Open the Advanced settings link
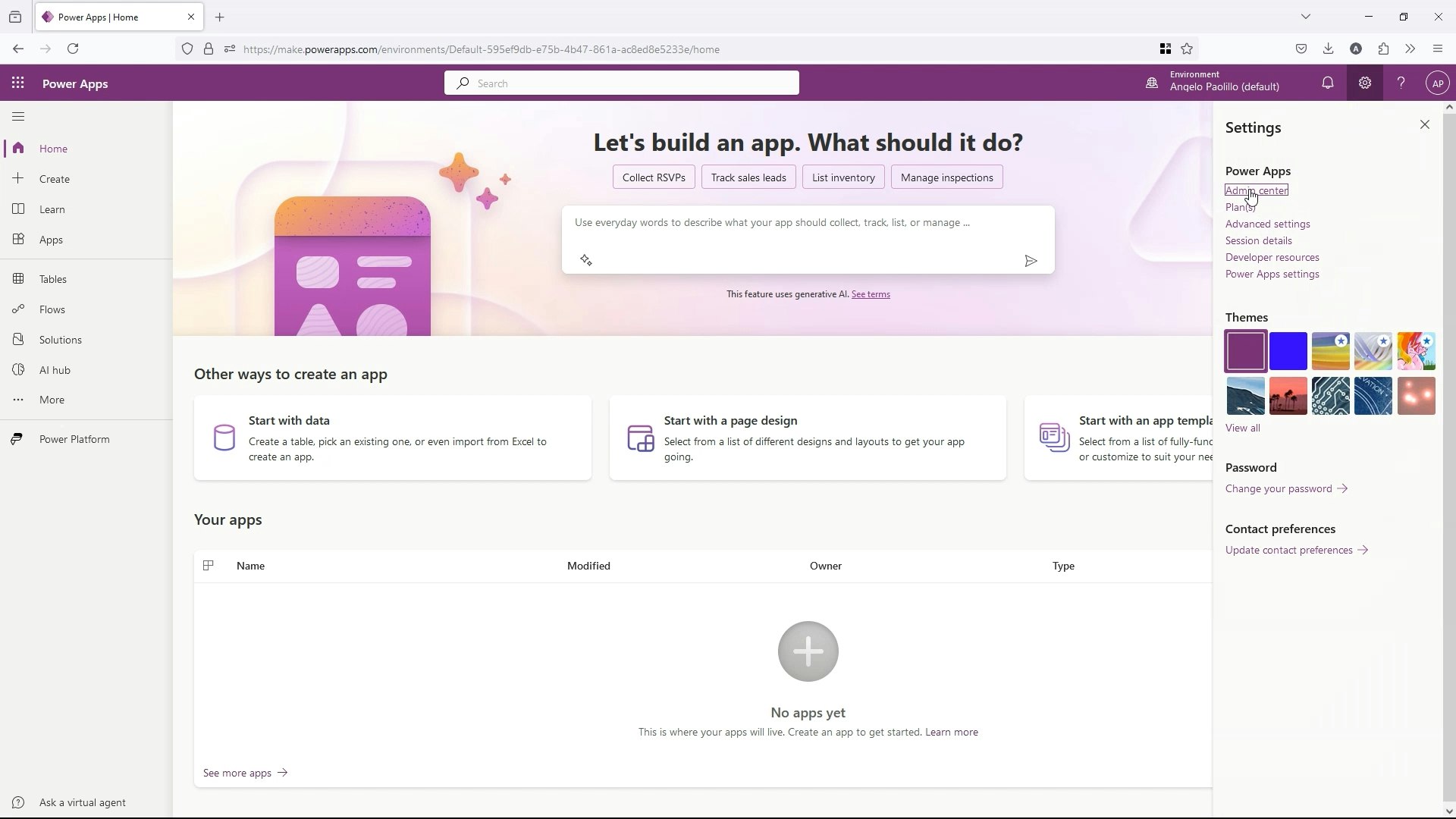This screenshot has height=819, width=1456. click(1267, 224)
